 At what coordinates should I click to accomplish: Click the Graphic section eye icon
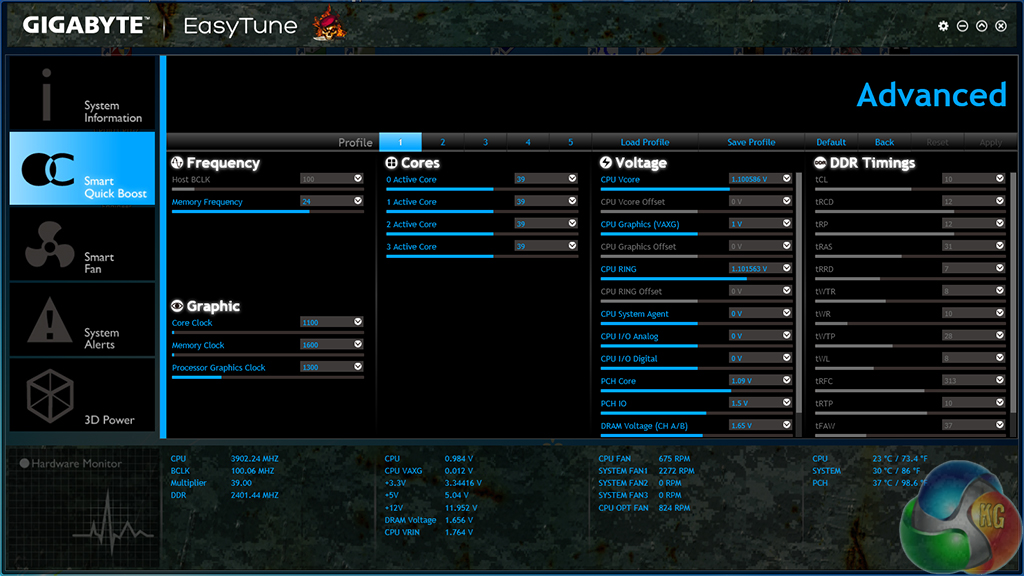[x=177, y=306]
